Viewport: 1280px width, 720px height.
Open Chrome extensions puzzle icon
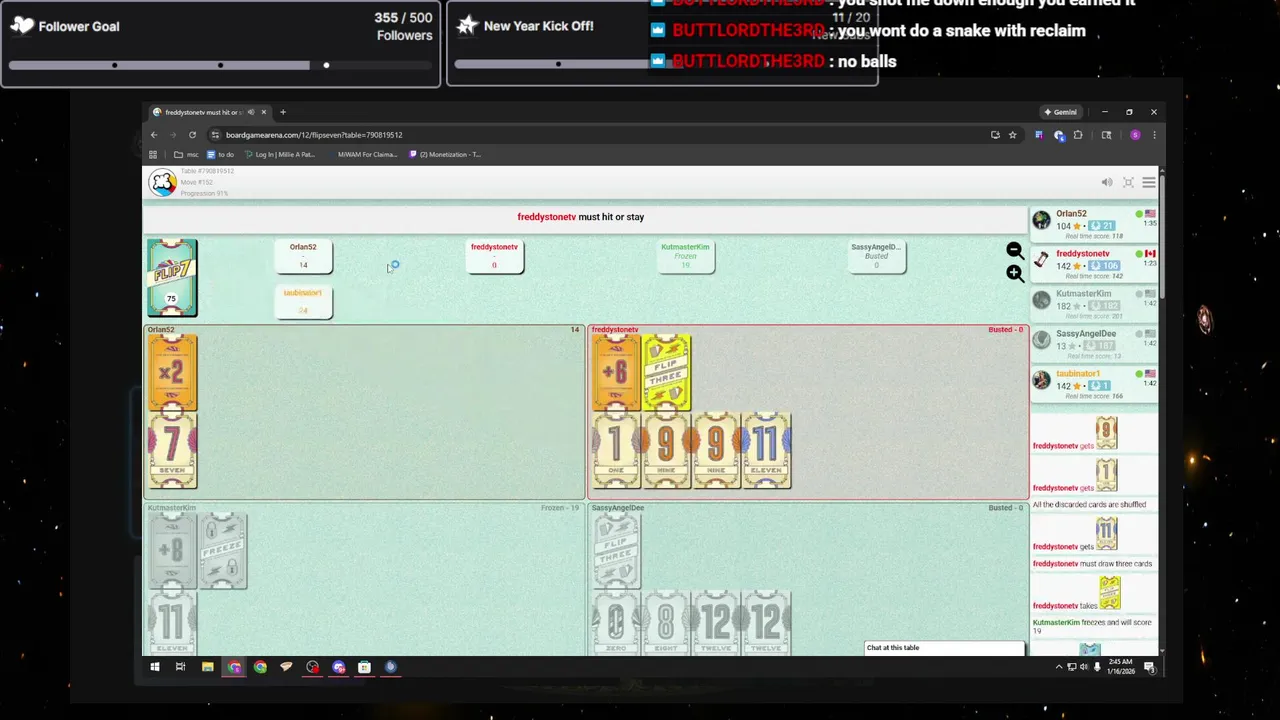(x=1078, y=135)
